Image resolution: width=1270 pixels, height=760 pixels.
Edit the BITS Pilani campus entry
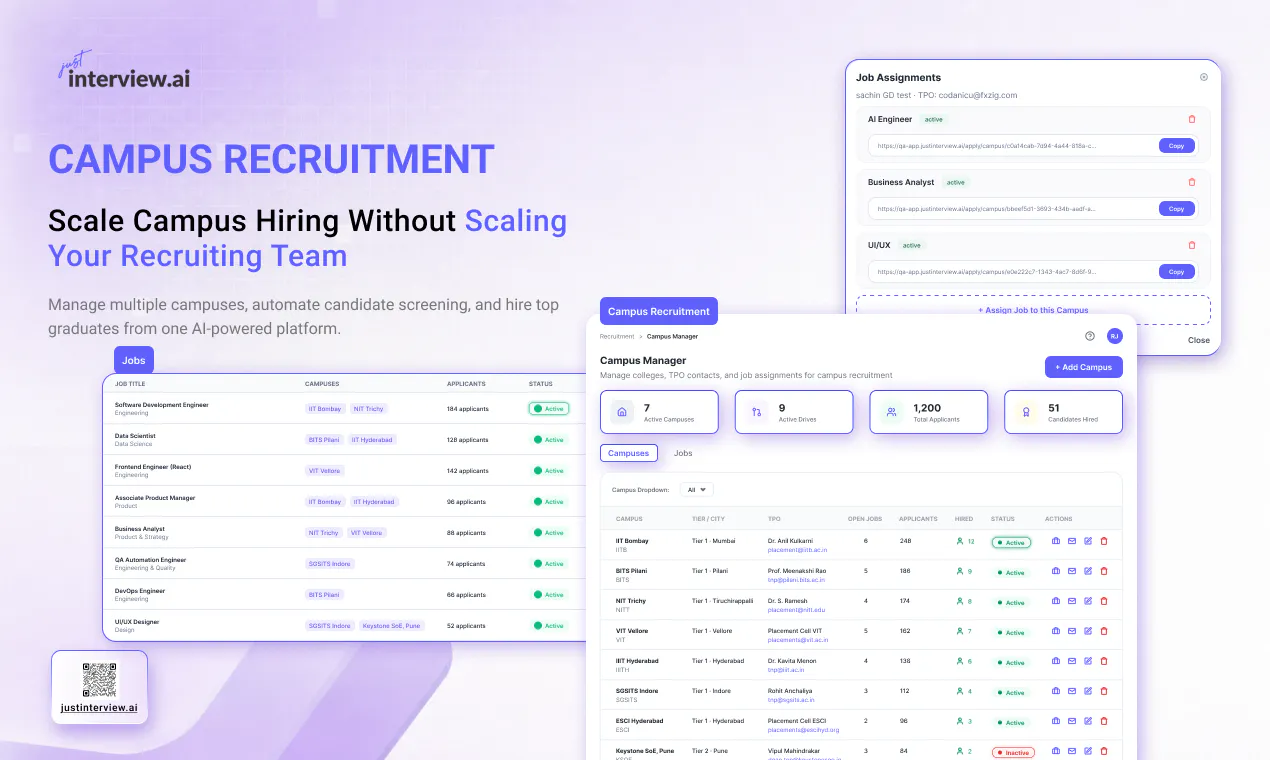pos(1088,571)
